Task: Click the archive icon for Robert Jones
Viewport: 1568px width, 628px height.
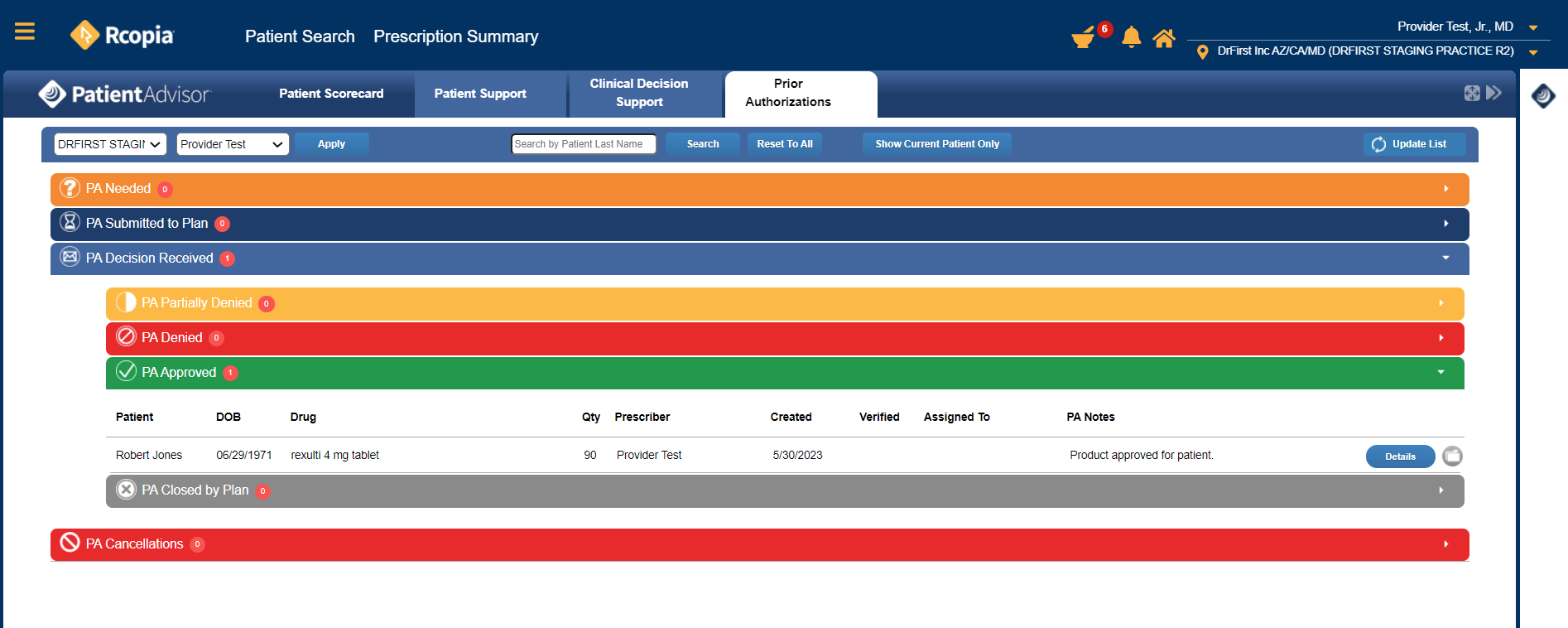Action: point(1452,456)
